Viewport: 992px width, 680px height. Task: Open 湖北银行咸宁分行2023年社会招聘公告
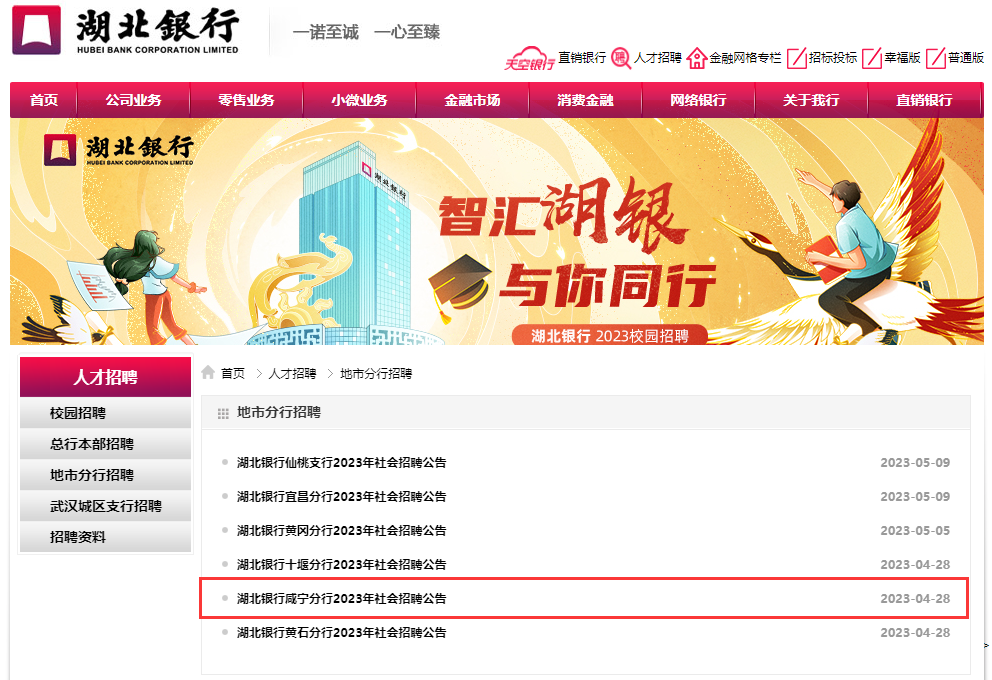(342, 598)
